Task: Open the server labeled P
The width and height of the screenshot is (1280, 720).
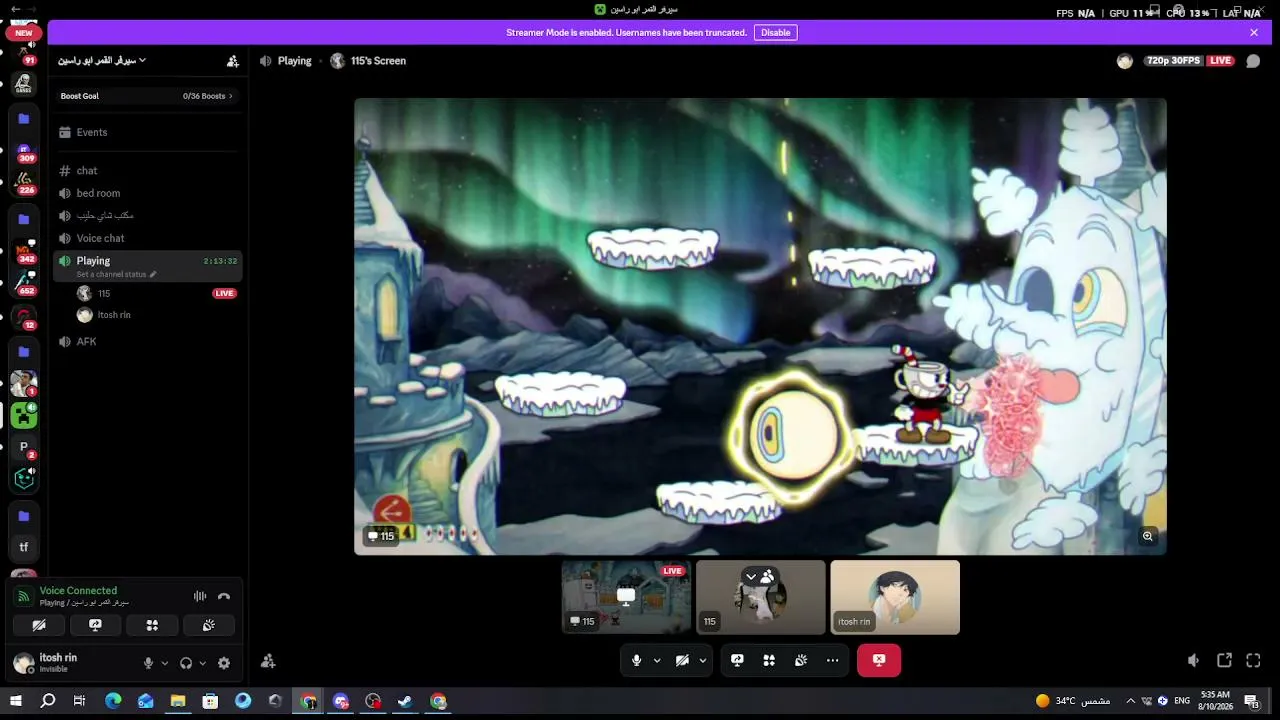Action: click(24, 448)
